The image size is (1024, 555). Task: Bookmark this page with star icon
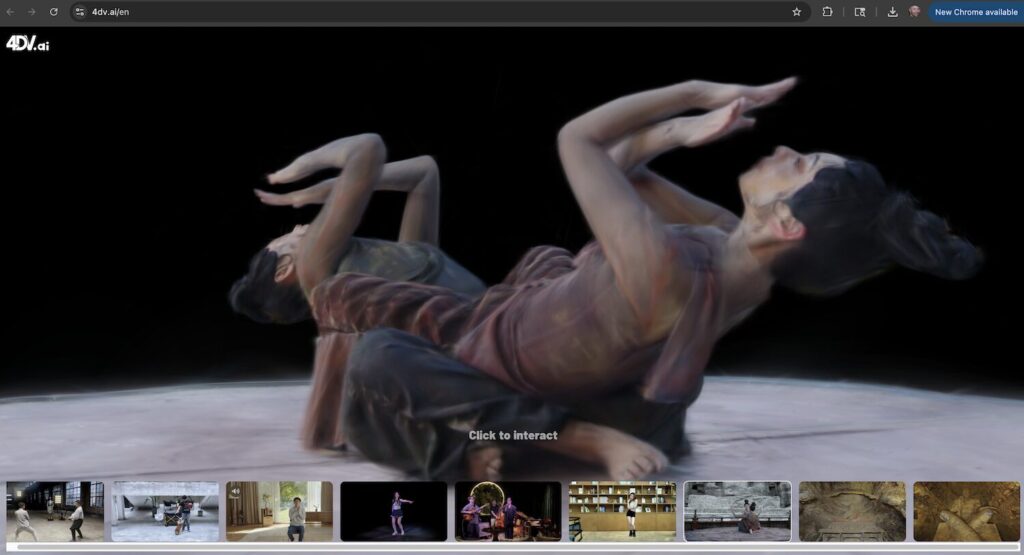click(797, 12)
